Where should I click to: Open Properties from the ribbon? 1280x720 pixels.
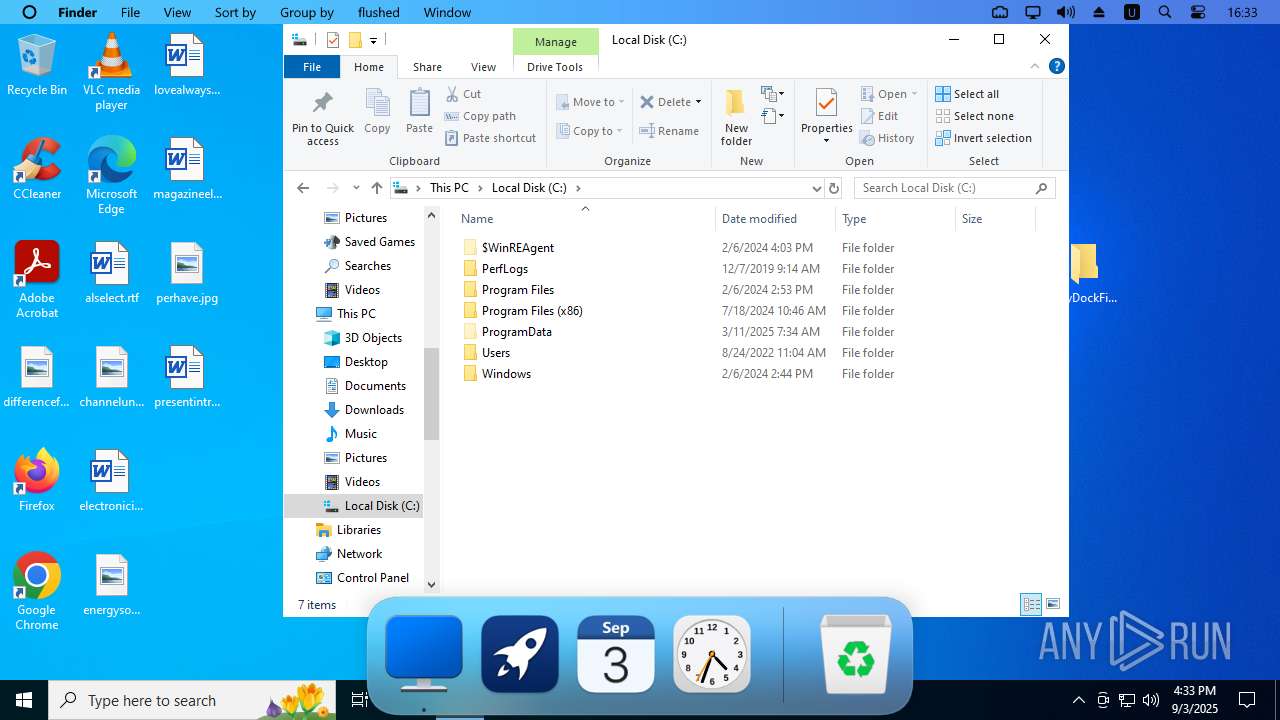click(x=826, y=115)
